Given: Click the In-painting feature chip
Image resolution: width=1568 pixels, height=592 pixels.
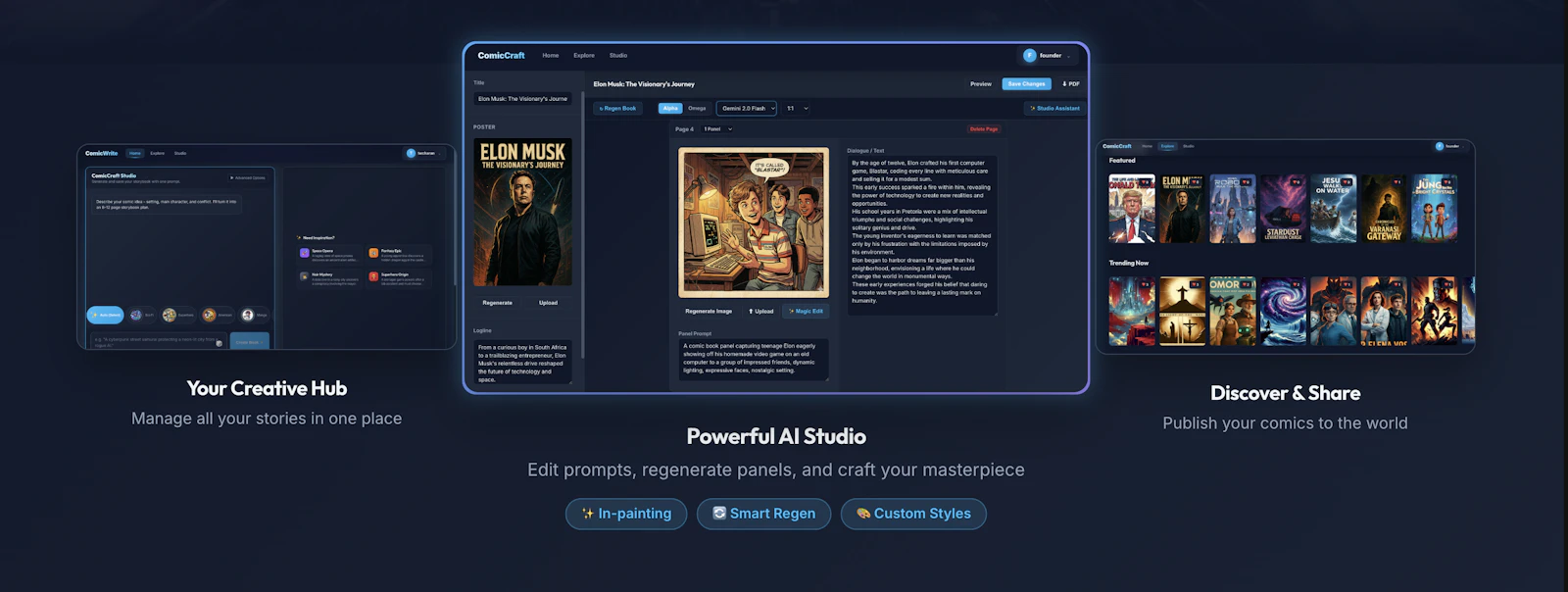Looking at the screenshot, I should [626, 514].
